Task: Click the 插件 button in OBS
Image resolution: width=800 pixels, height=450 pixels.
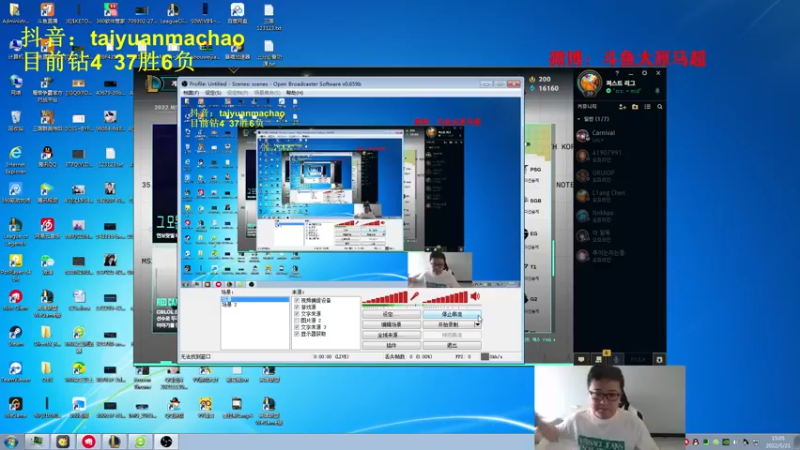Action: (391, 345)
